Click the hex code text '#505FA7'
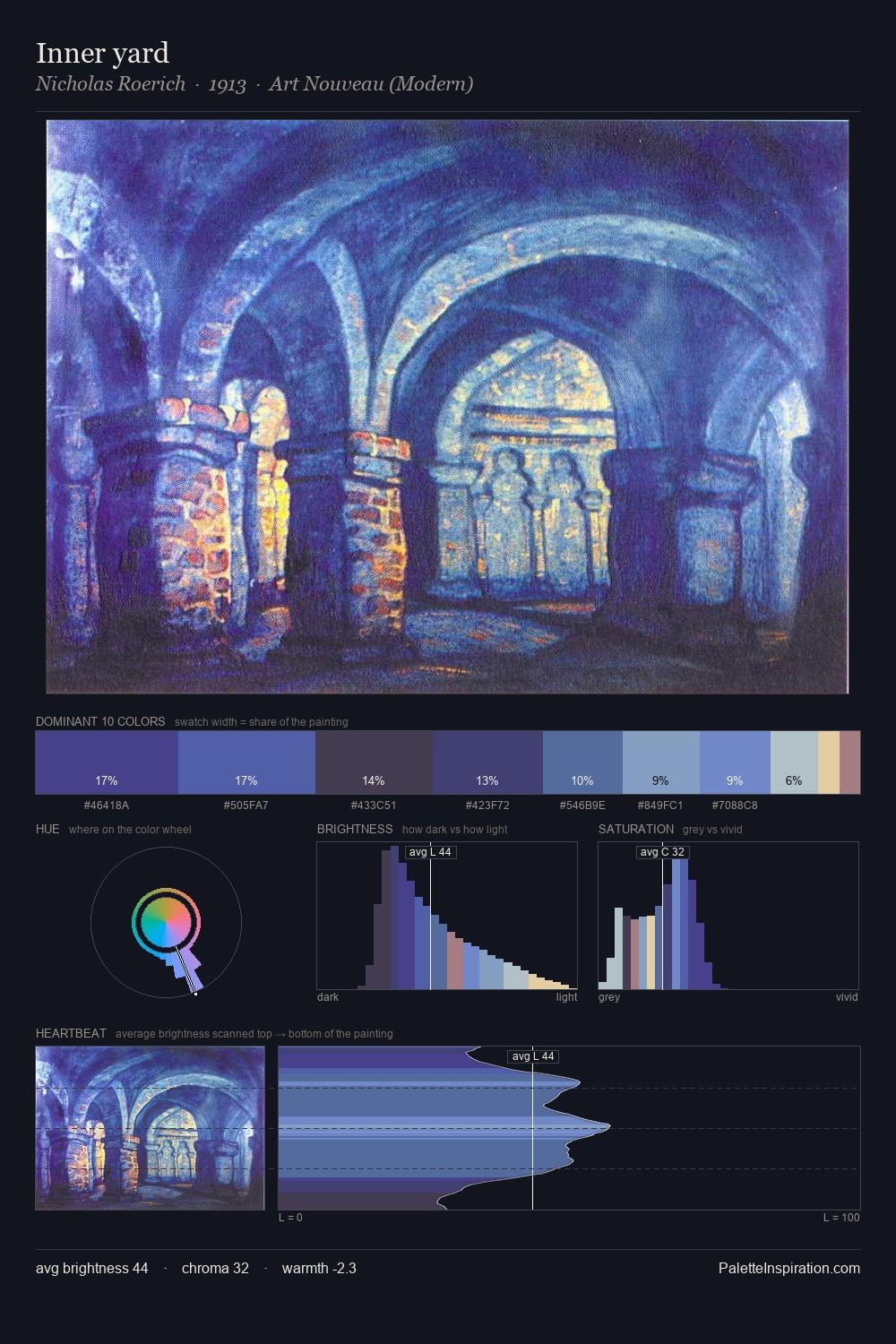Viewport: 896px width, 1344px height. (x=246, y=806)
